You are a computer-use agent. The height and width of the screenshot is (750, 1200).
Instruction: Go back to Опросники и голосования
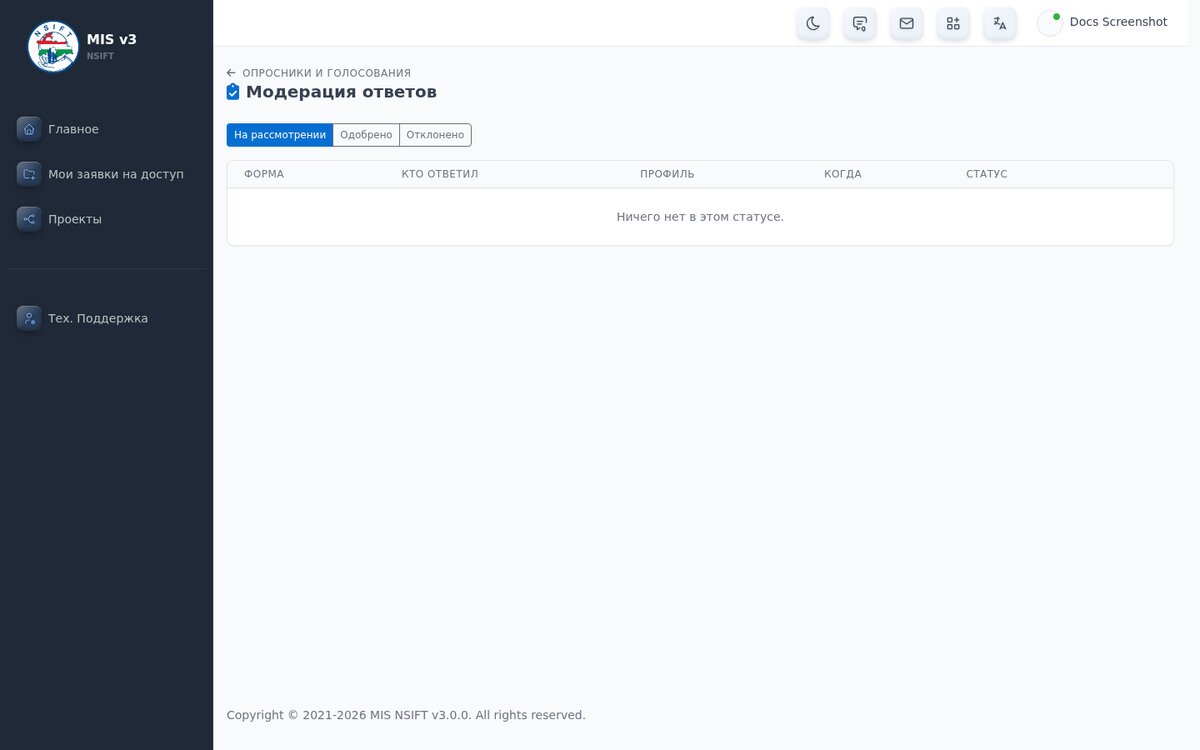click(319, 73)
